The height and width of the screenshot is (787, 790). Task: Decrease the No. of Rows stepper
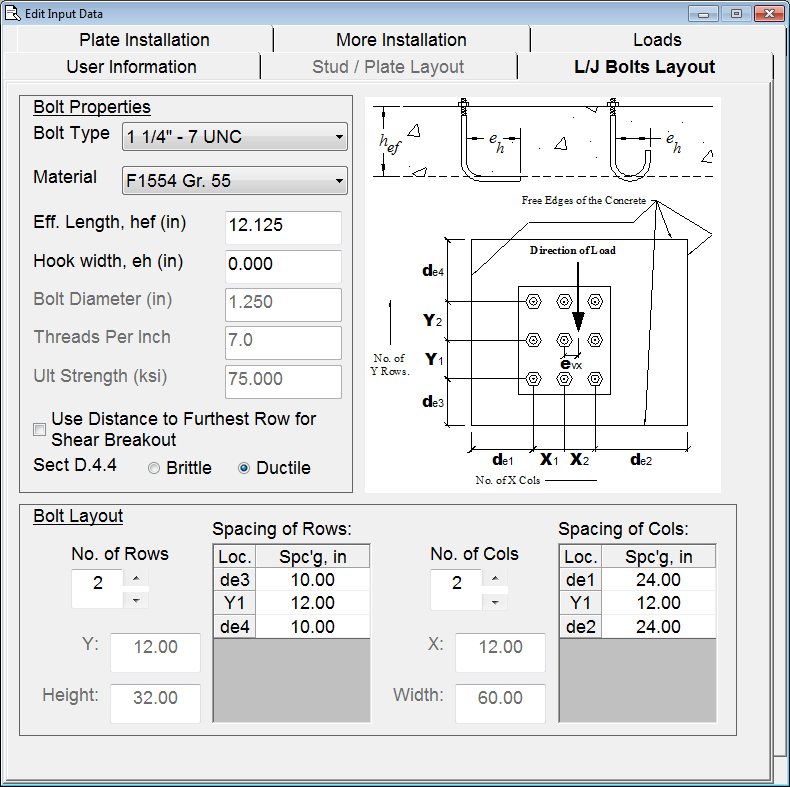point(137,601)
